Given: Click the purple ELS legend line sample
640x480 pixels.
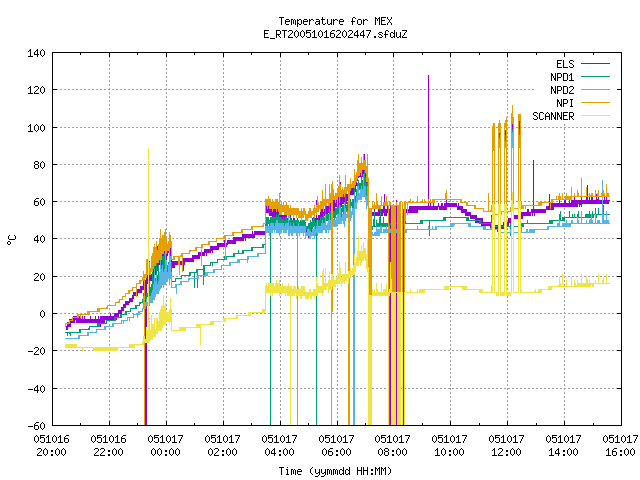Looking at the screenshot, I should pyautogui.click(x=595, y=64).
